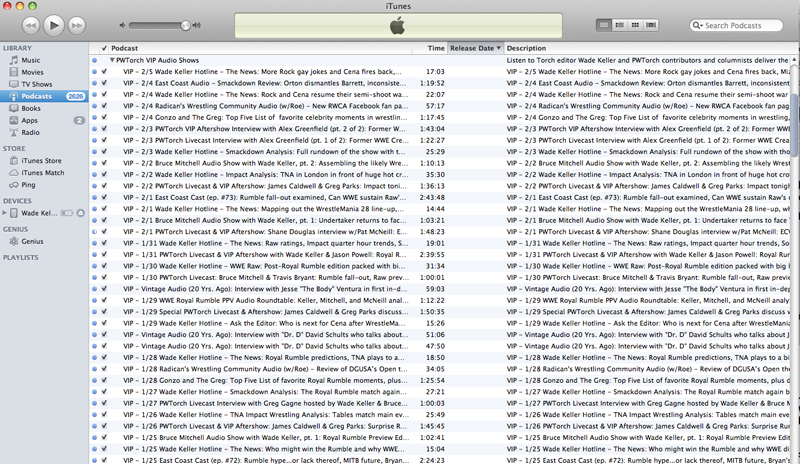800x464 pixels.
Task: Toggle the header checkbox column
Action: click(x=104, y=48)
